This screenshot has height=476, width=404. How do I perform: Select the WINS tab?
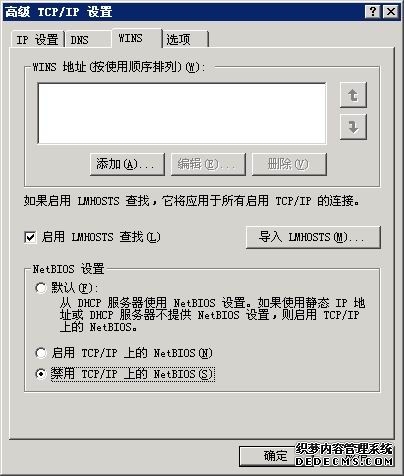137,38
